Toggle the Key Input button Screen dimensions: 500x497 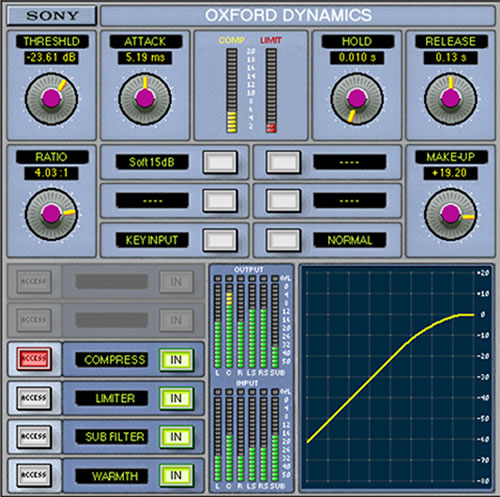pyautogui.click(x=220, y=240)
